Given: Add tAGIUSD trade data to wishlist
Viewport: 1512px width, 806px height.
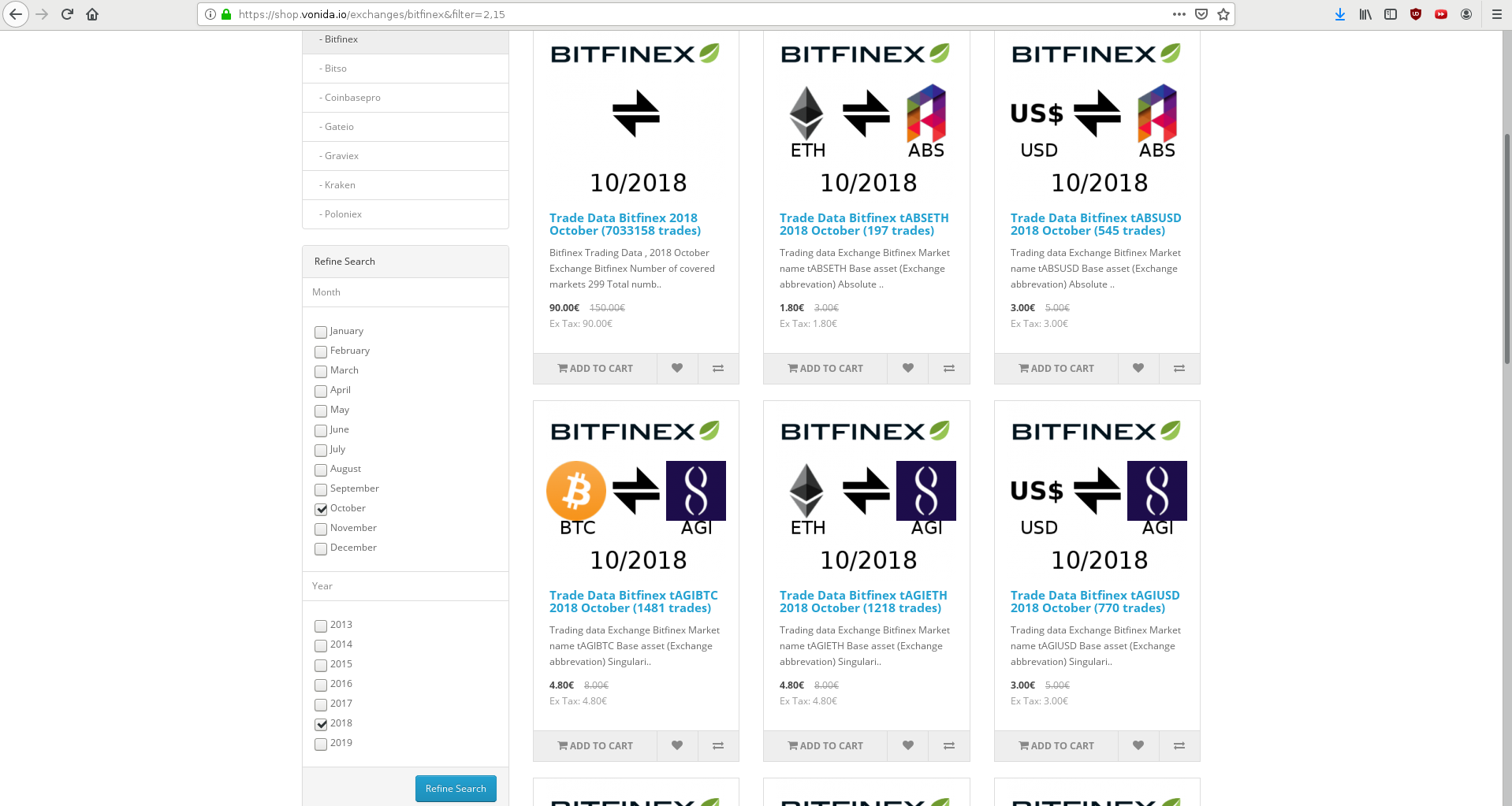Looking at the screenshot, I should click(1138, 745).
